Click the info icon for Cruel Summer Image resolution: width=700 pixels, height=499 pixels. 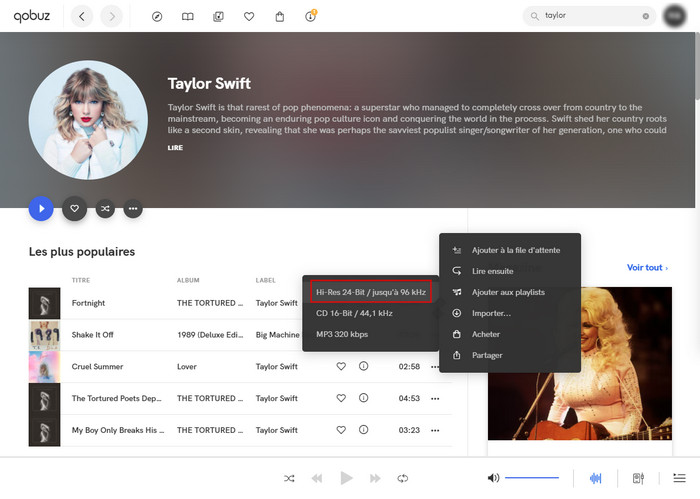coord(363,367)
